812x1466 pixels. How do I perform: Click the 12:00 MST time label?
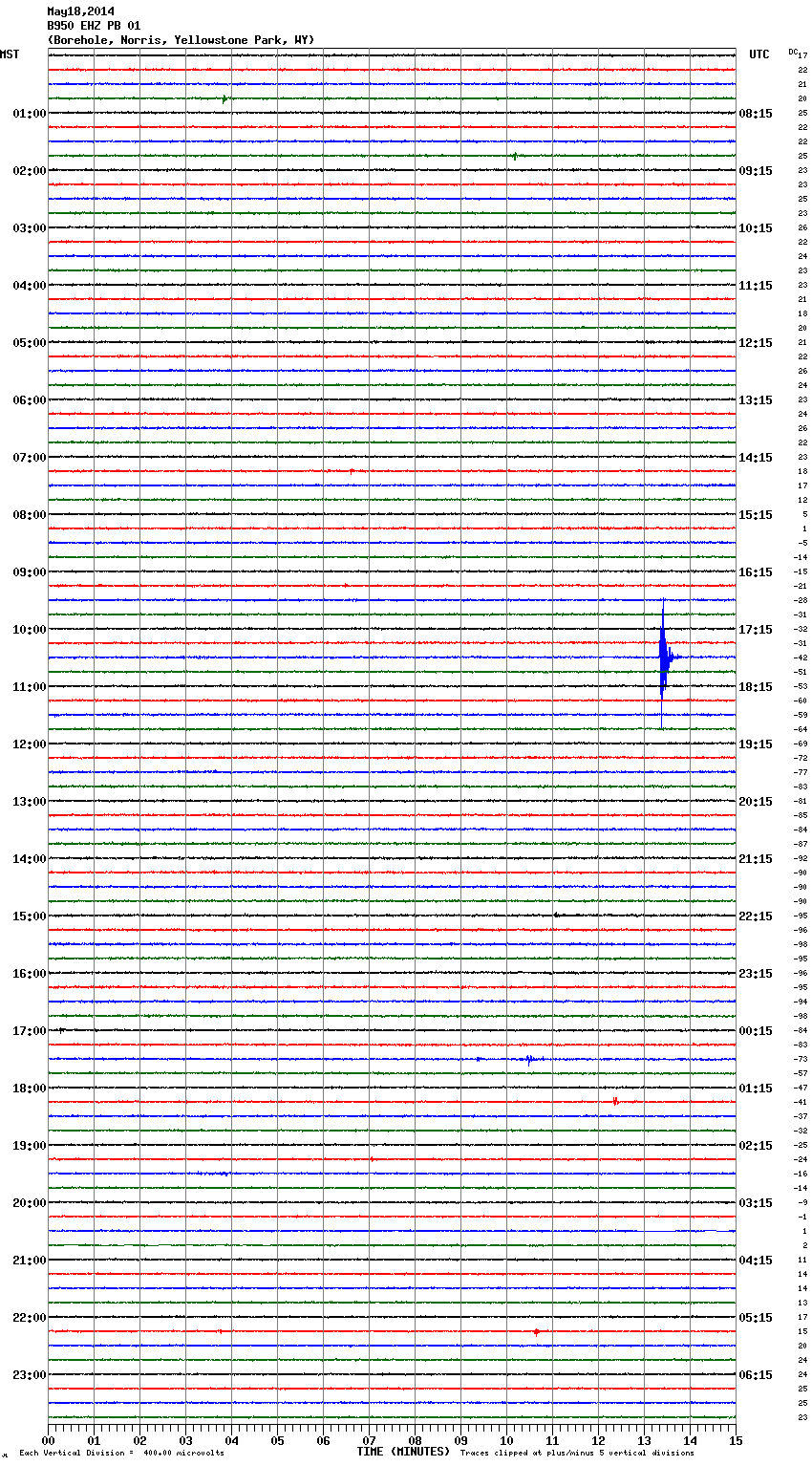29,744
